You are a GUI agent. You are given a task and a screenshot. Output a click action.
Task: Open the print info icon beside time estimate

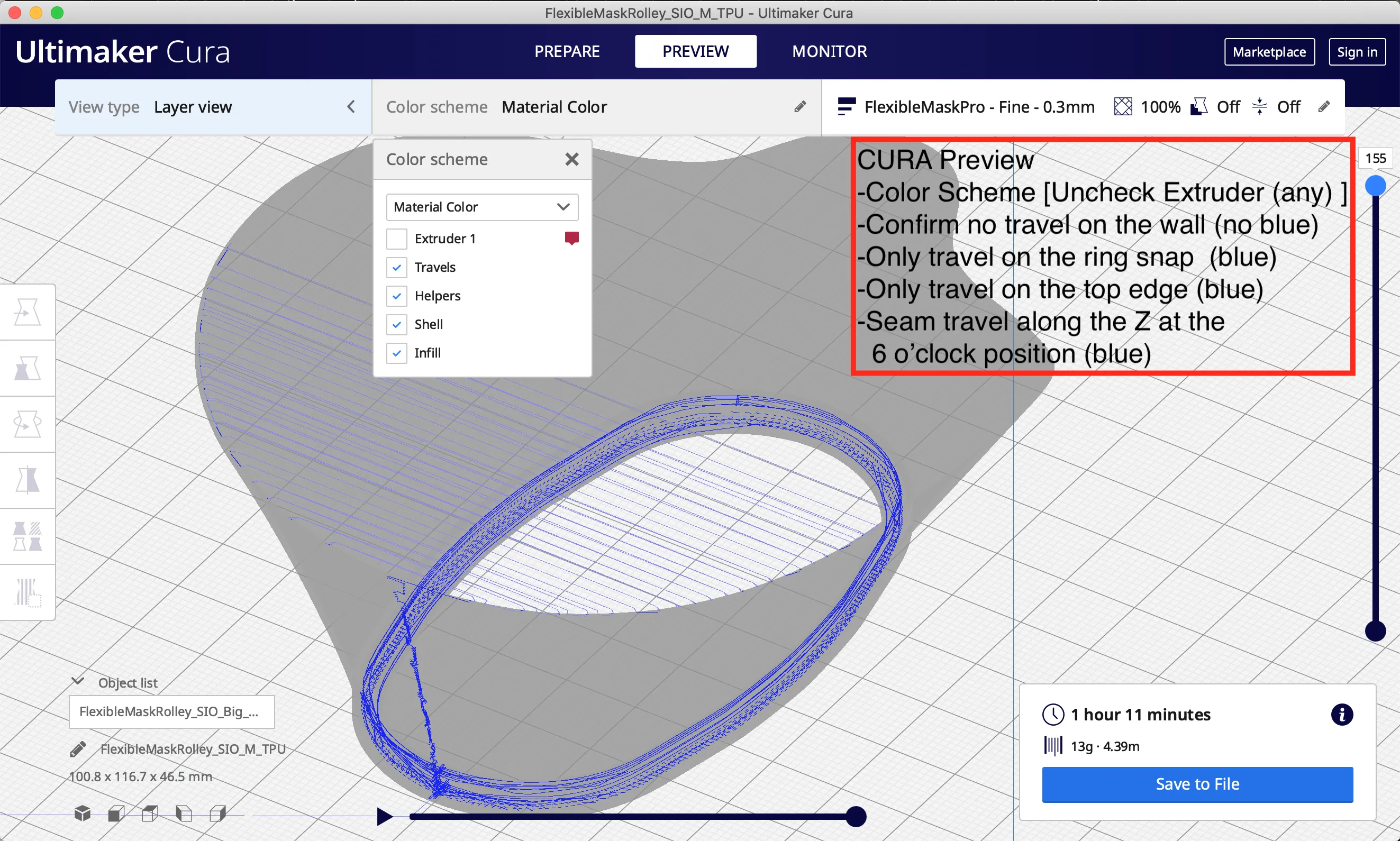coord(1342,715)
